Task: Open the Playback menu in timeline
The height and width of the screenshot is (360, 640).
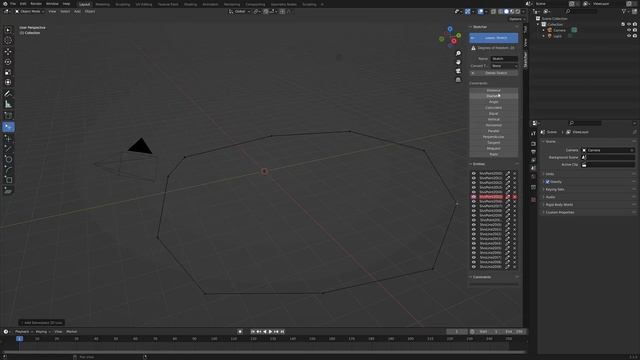Action: [22, 332]
